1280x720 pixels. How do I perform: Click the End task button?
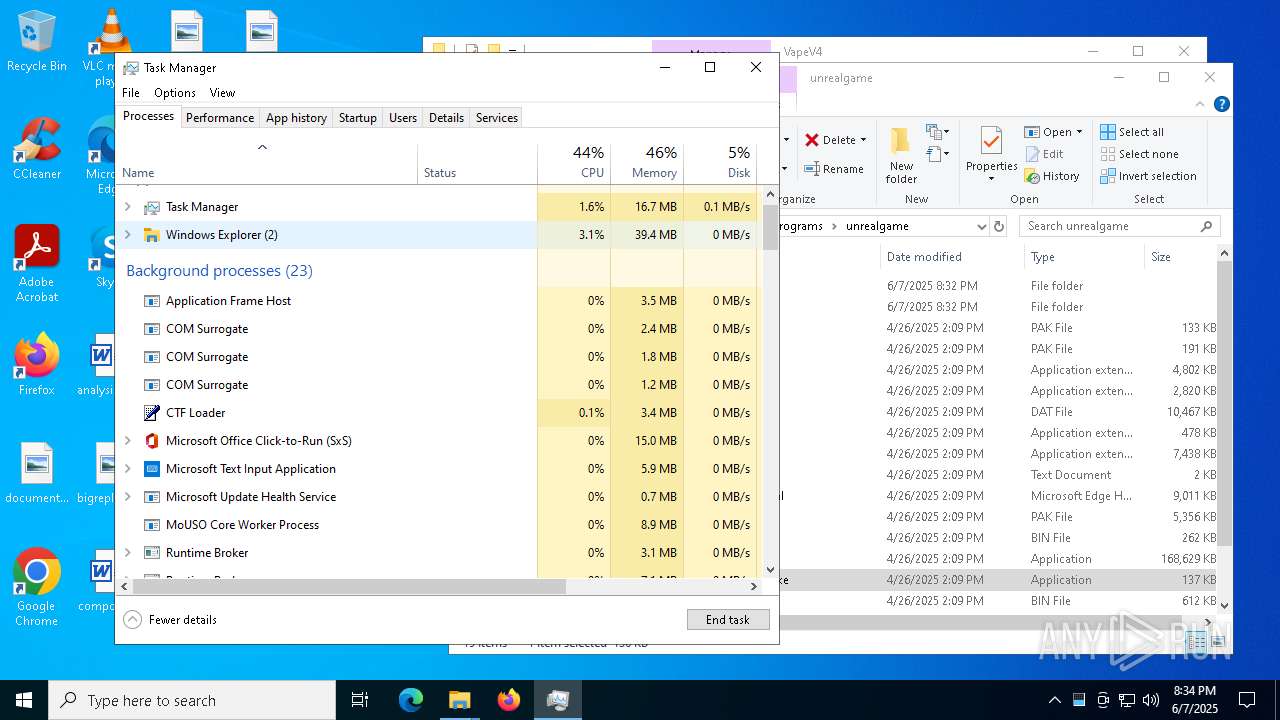(728, 620)
